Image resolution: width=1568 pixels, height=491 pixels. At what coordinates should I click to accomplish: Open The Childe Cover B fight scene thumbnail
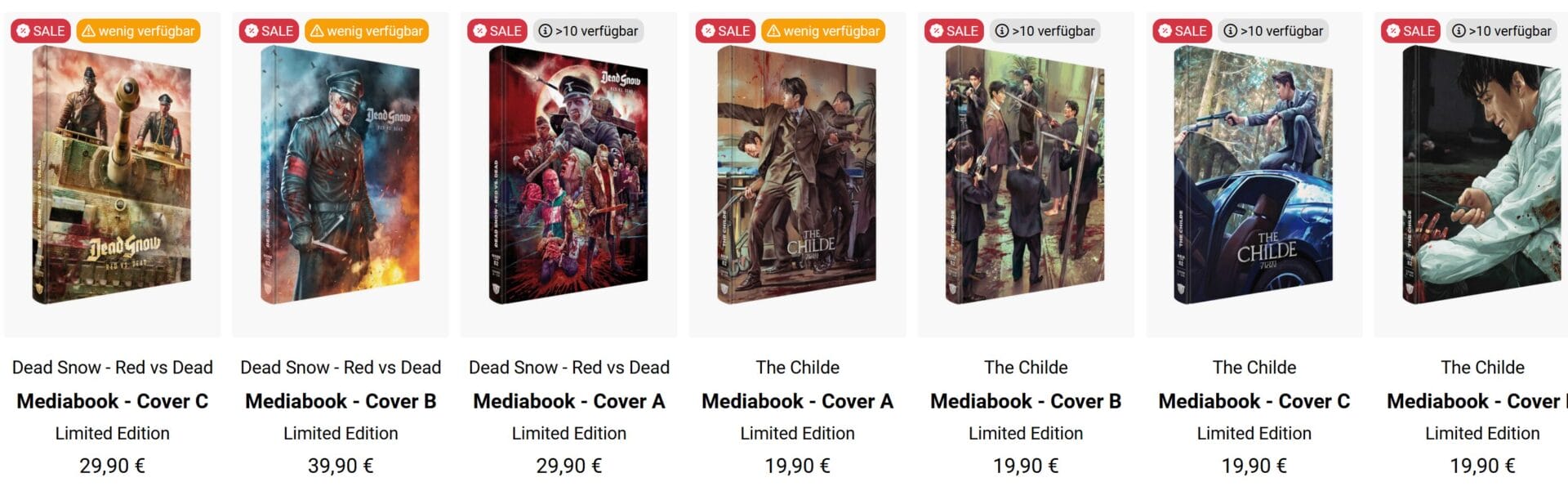click(1026, 175)
